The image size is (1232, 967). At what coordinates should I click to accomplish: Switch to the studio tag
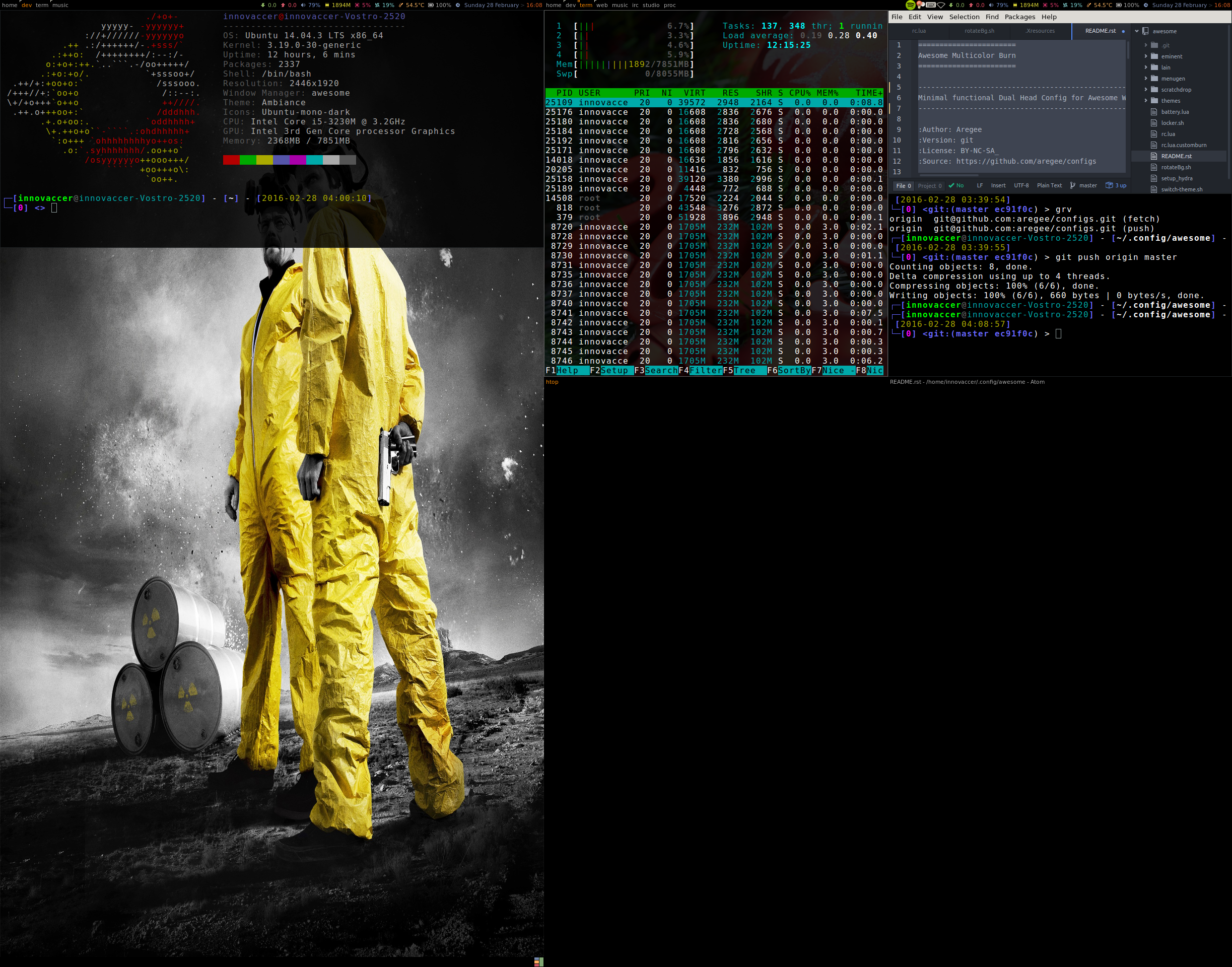click(651, 5)
